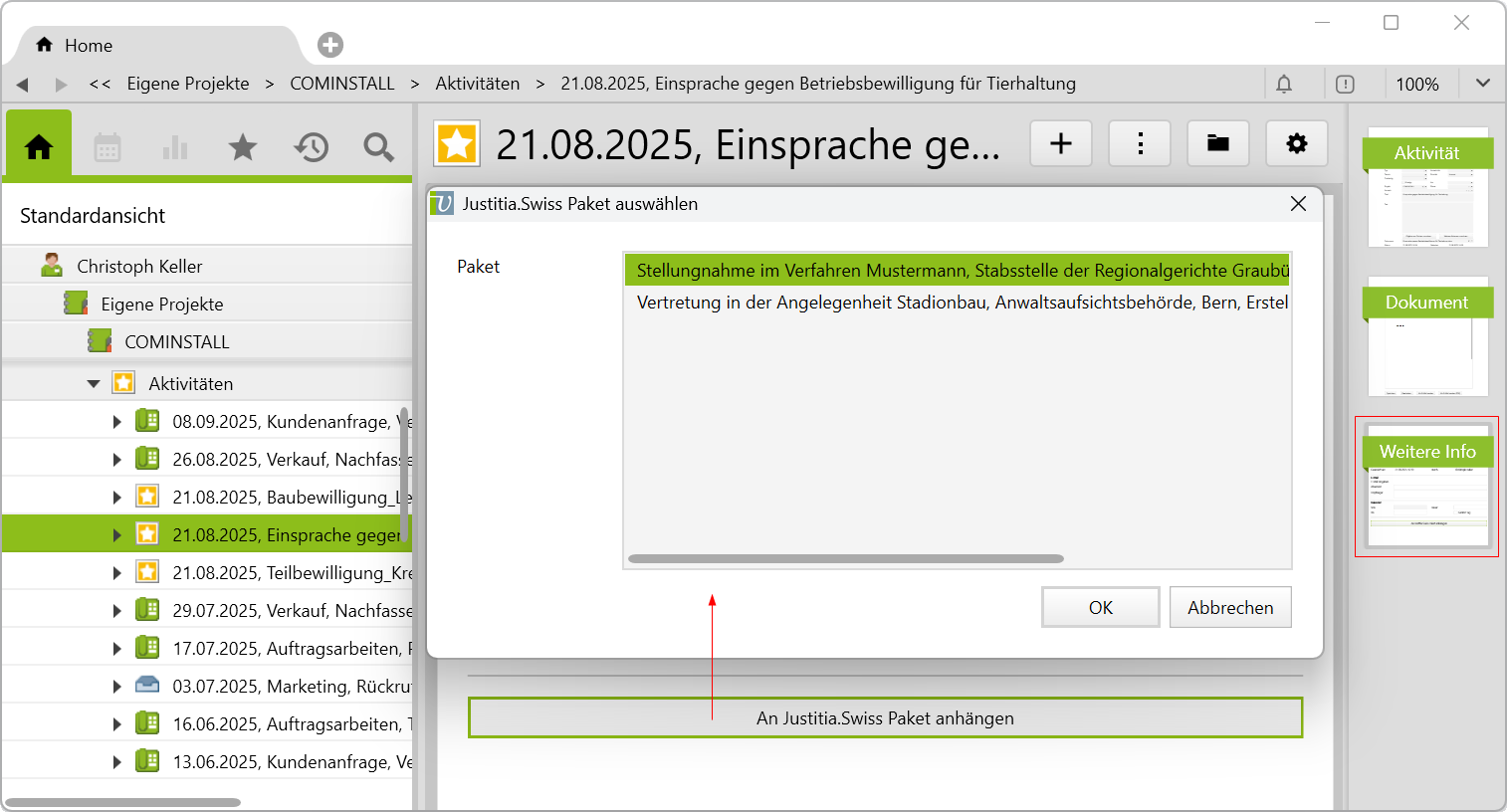Select Stellungnahme im Verfahren Mustermann package

[x=958, y=270]
